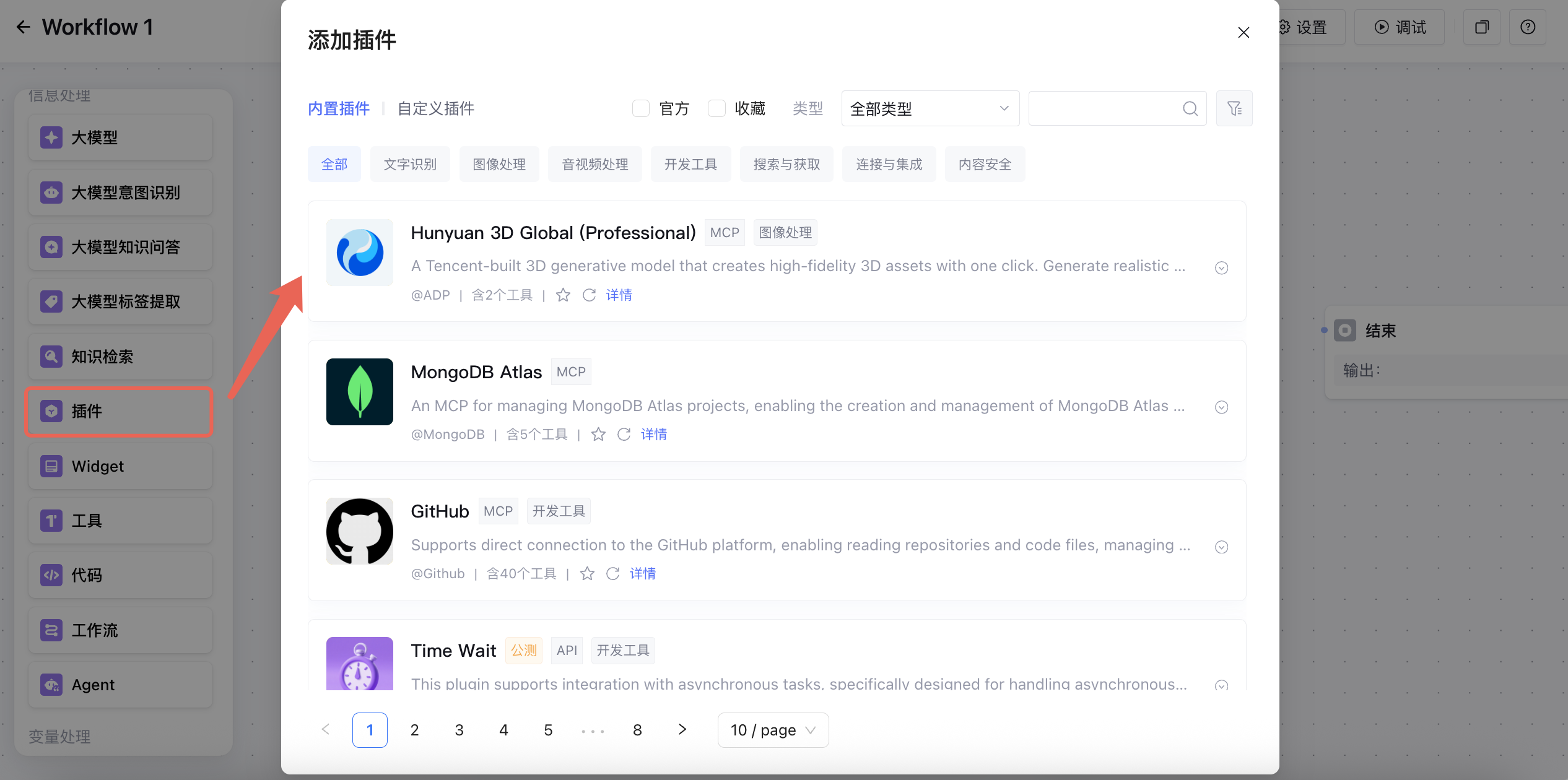Open the advanced filter funnel icon
The image size is (1568, 780).
(1234, 109)
